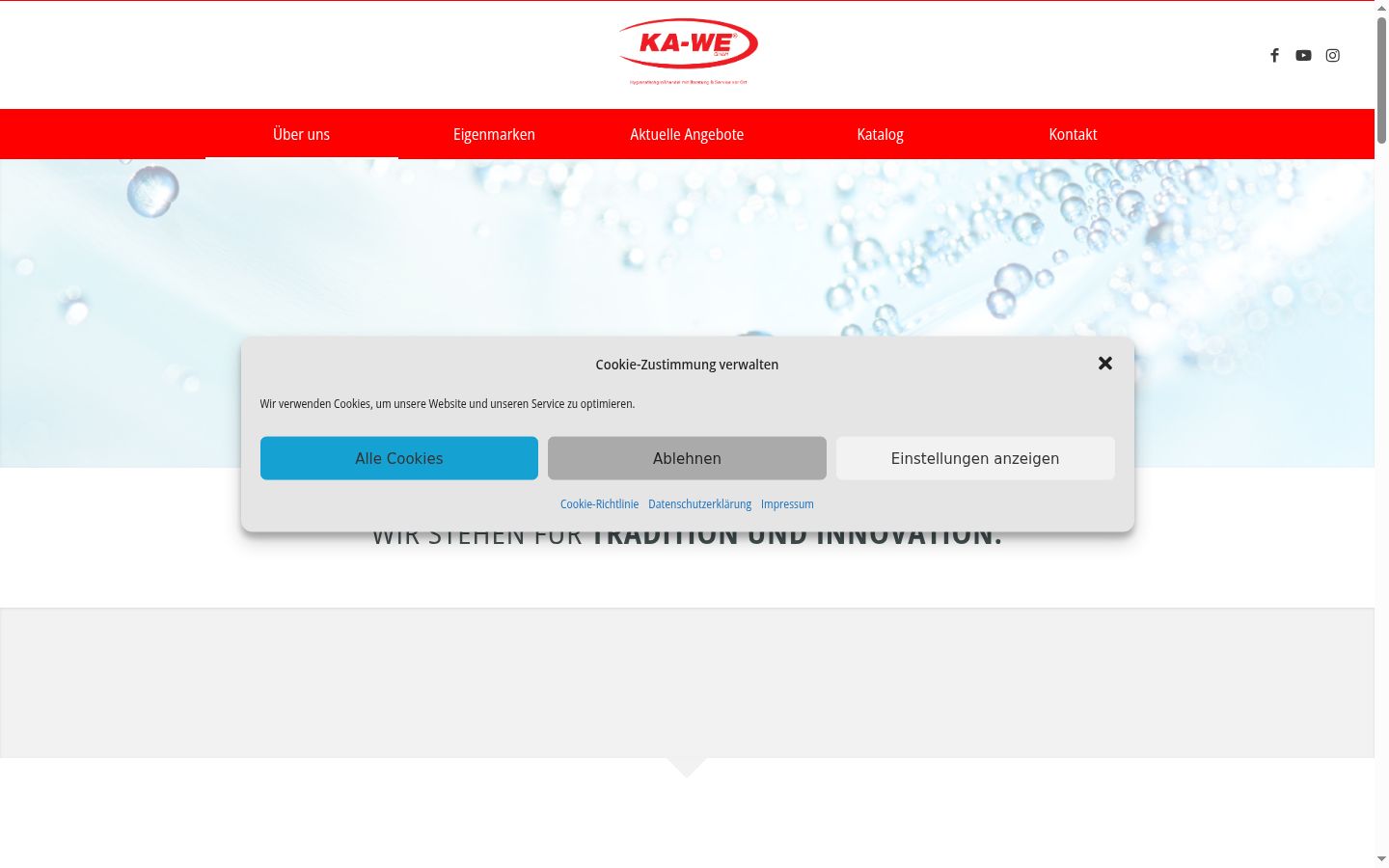
Task: Click the scrollbar up arrow
Action: click(1381, 8)
